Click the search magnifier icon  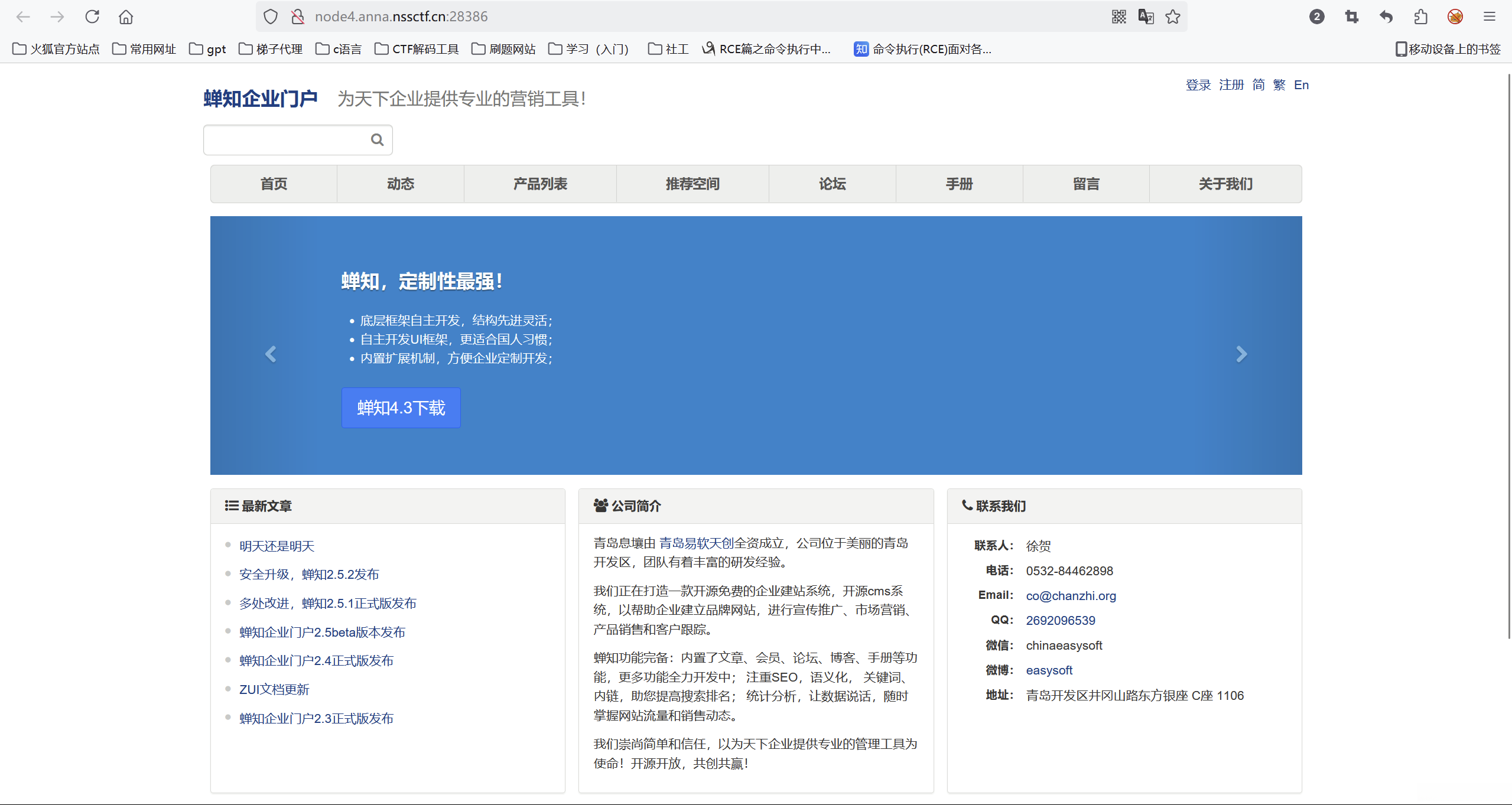[377, 140]
